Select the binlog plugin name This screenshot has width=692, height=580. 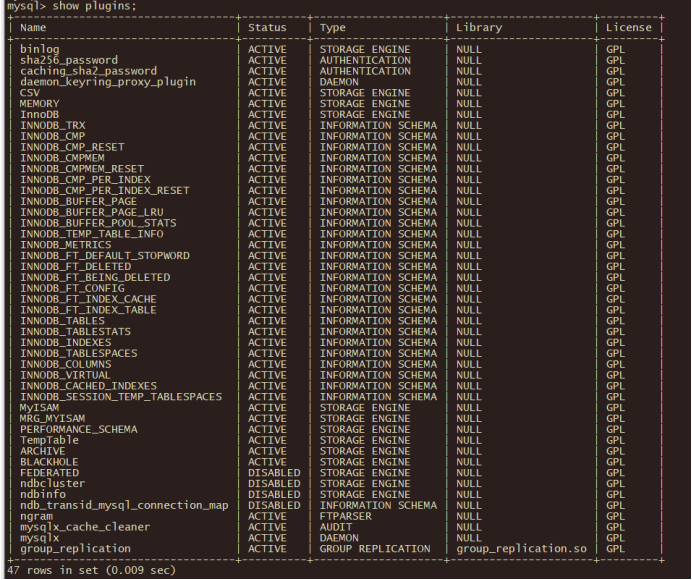[40, 49]
